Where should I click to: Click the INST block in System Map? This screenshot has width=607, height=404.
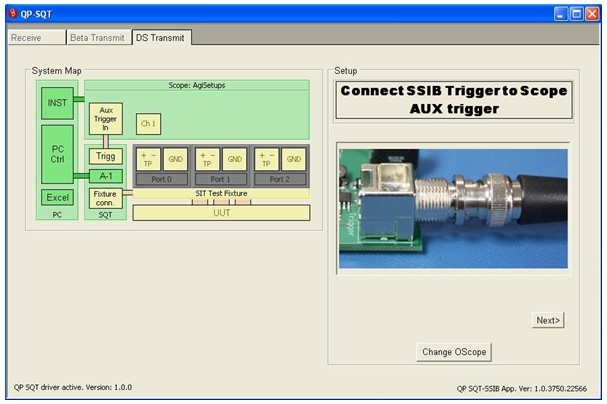57,103
